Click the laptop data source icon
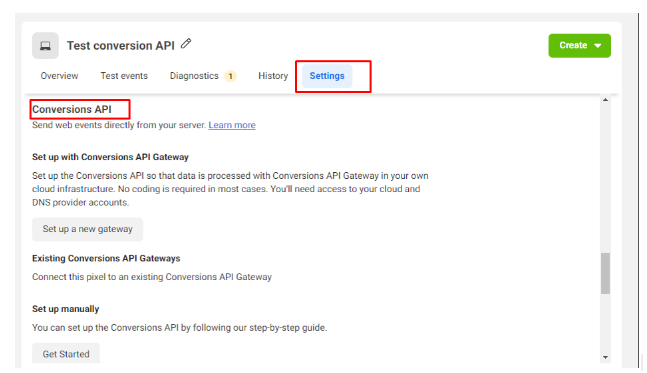This screenshot has width=647, height=373. (45, 45)
